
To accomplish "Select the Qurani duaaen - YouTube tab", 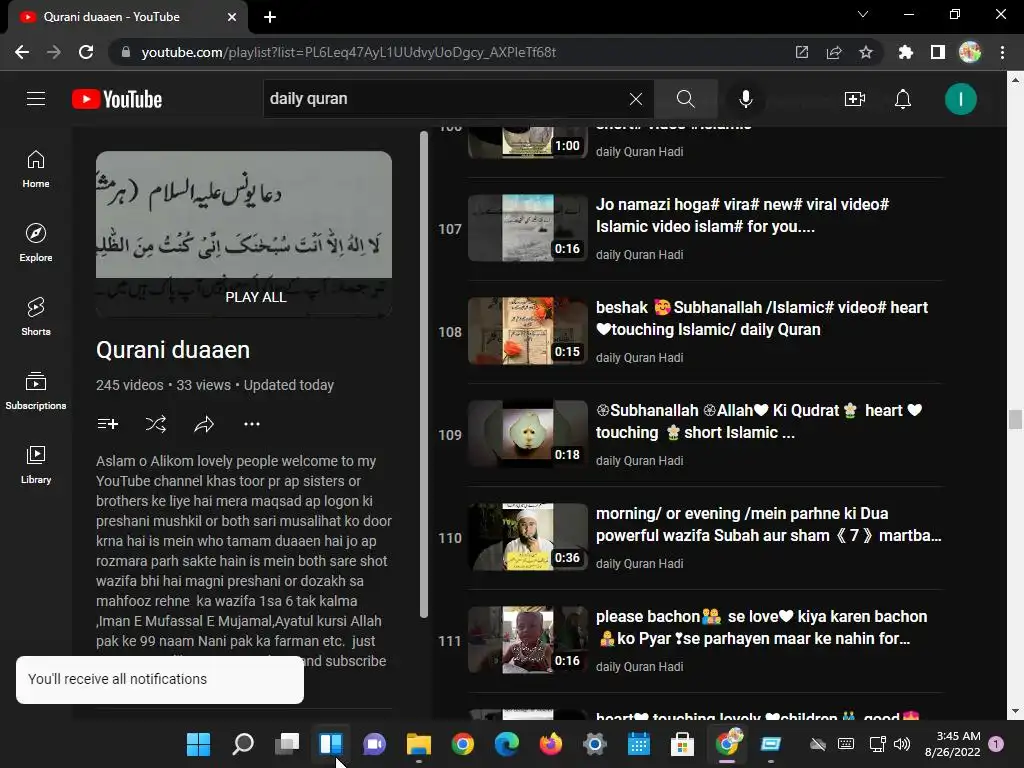I will (x=127, y=17).
